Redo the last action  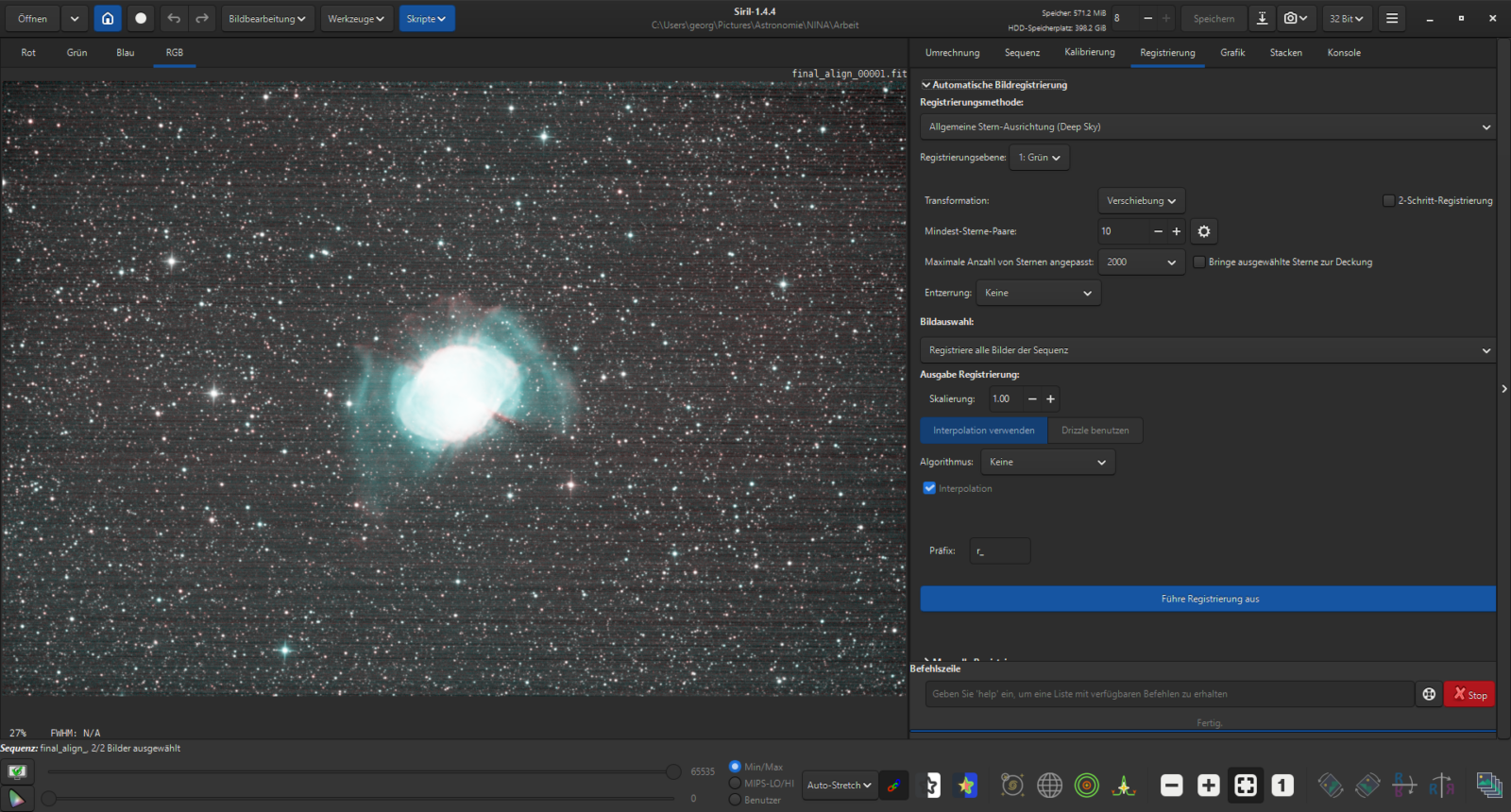[202, 19]
